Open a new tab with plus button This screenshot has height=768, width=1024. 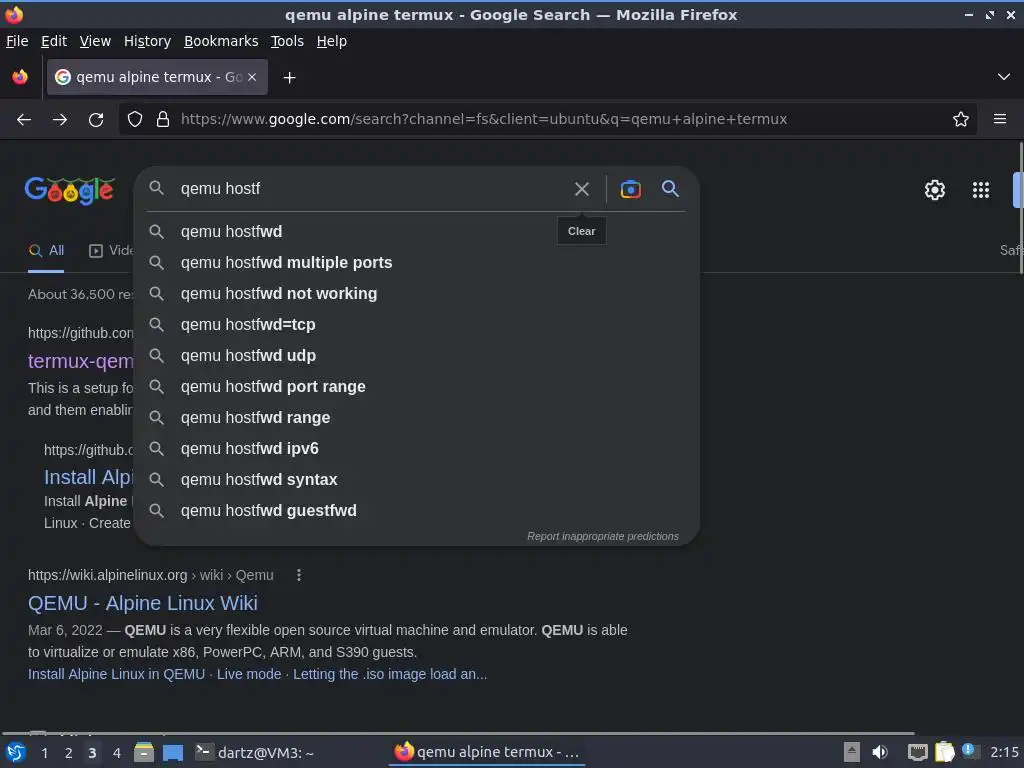tap(289, 78)
